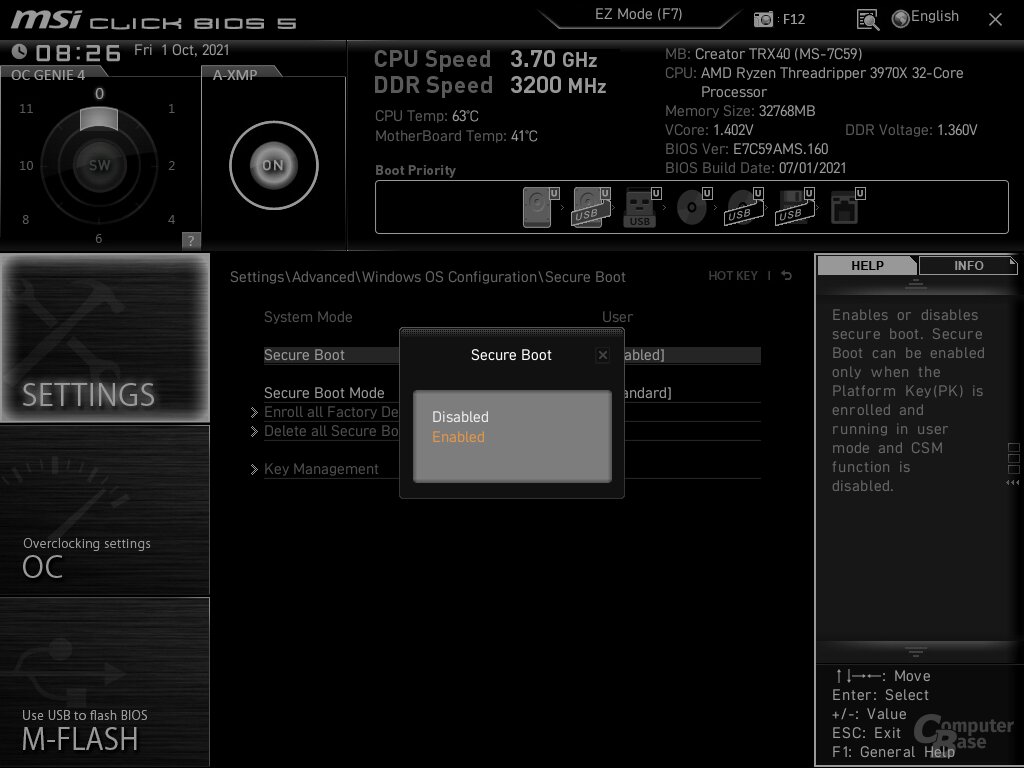Click the help panel bottom grip handle

point(916,652)
